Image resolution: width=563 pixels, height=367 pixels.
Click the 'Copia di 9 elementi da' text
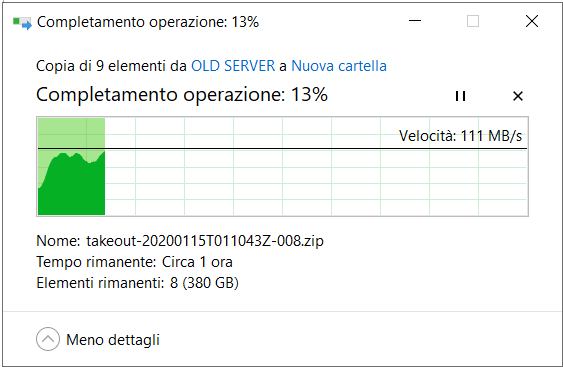pyautogui.click(x=111, y=66)
